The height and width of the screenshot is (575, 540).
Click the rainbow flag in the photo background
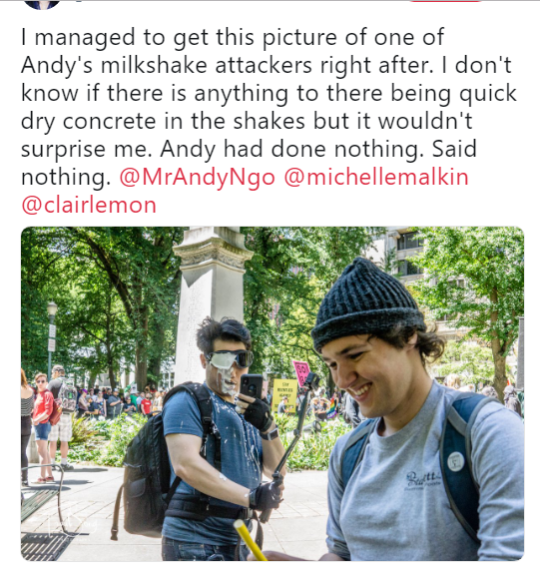(x=332, y=407)
